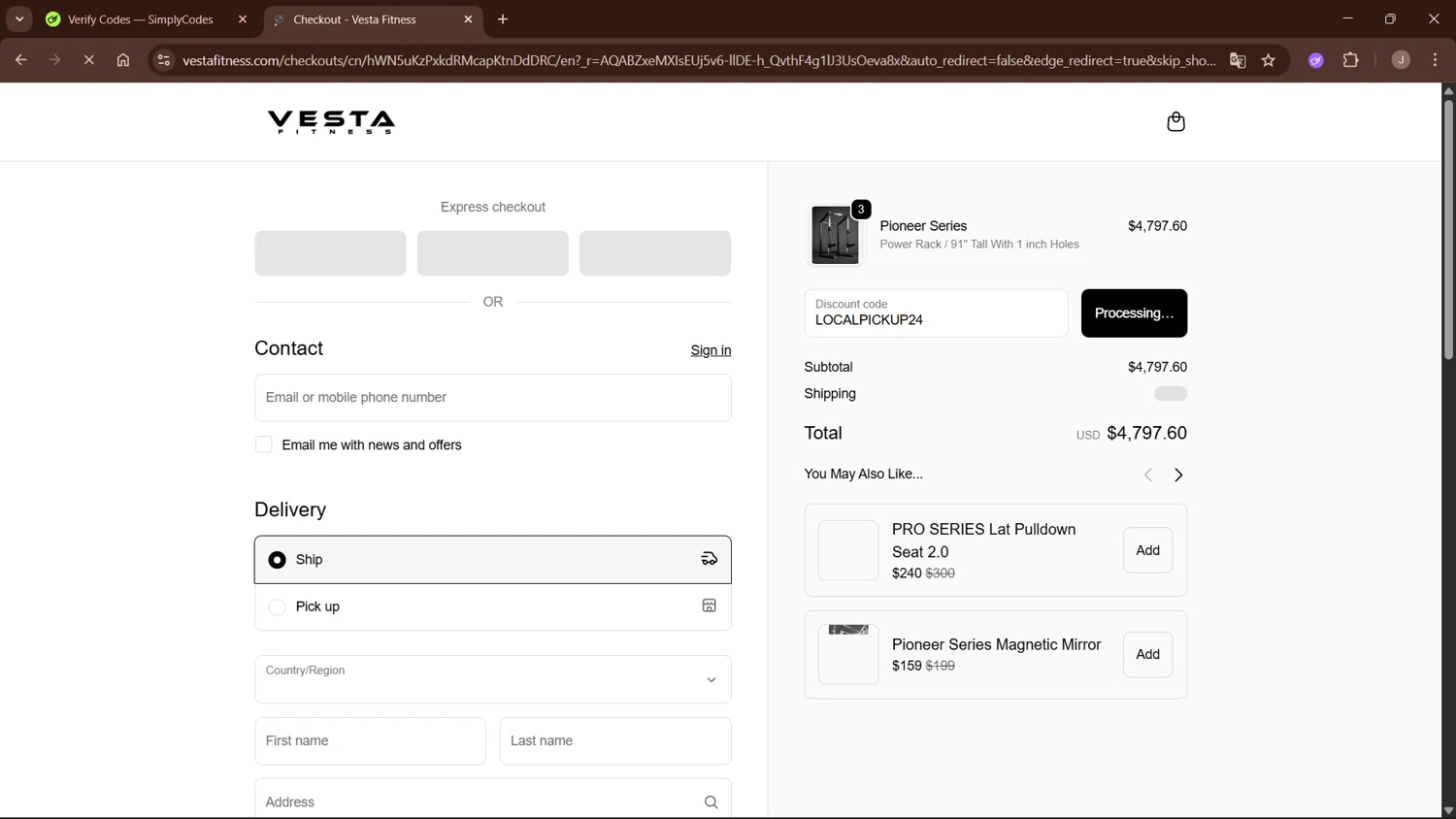
Task: Go forward in browser history
Action: 54,60
